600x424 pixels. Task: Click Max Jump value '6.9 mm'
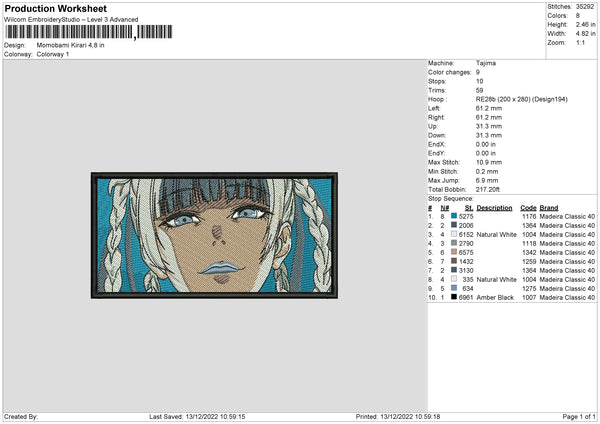pos(487,181)
